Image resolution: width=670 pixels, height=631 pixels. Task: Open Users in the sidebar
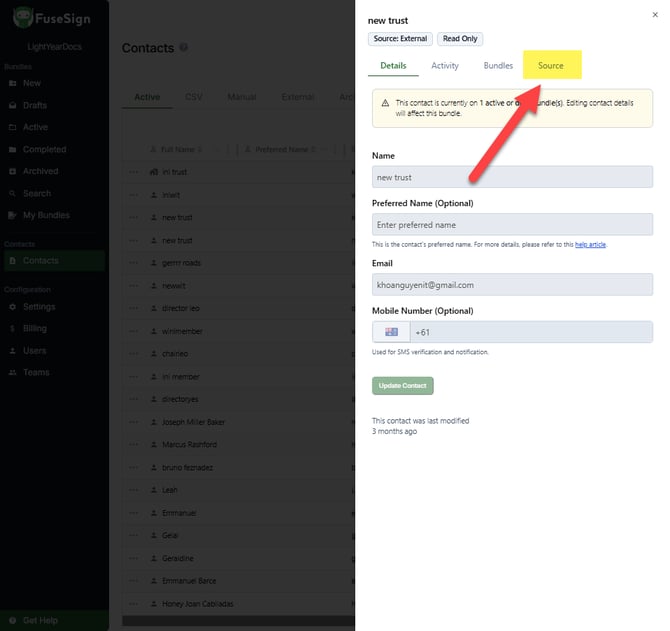(x=34, y=351)
